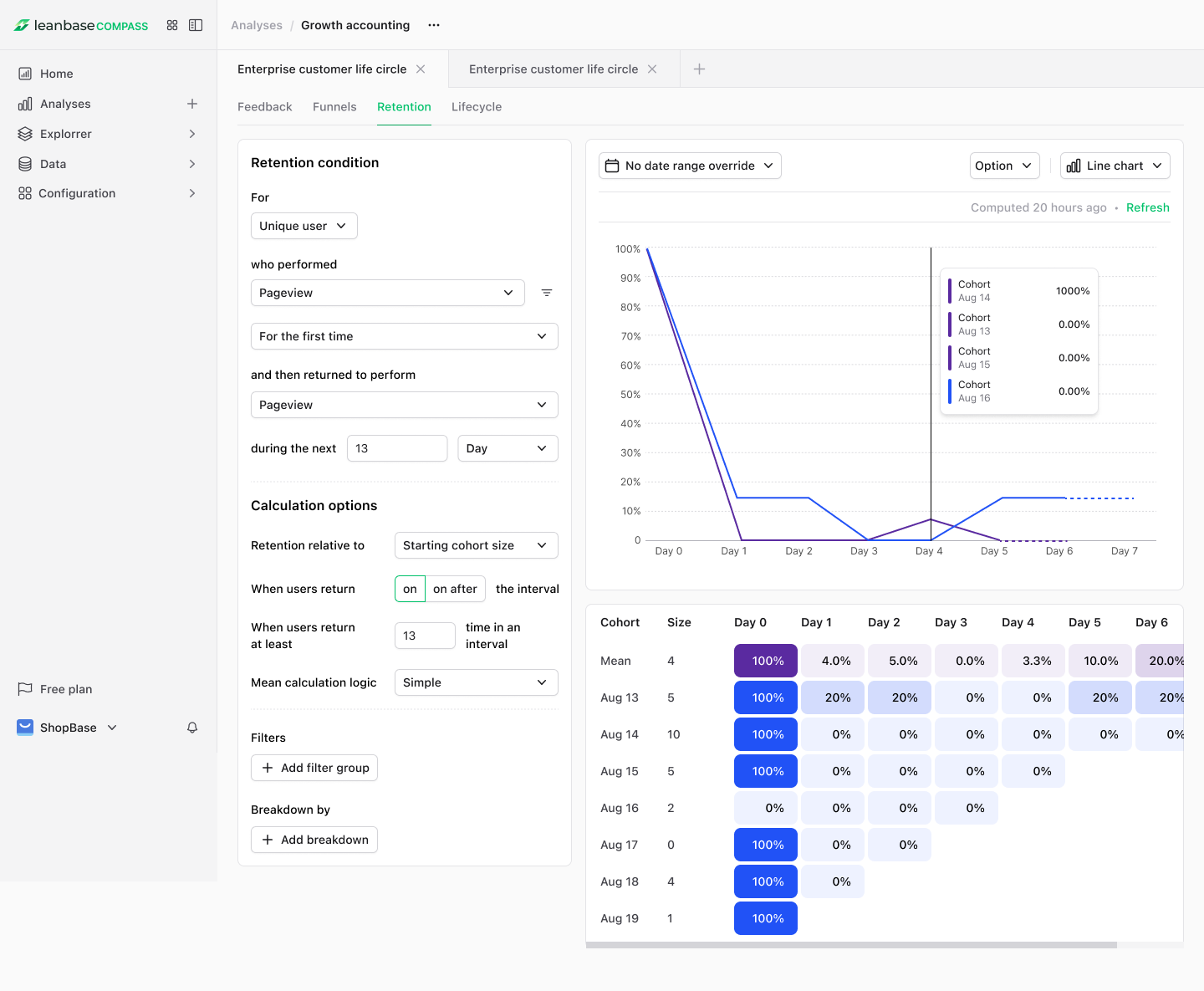The height and width of the screenshot is (991, 1204).
Task: Expand the Unique user dropdown
Action: [x=304, y=226]
